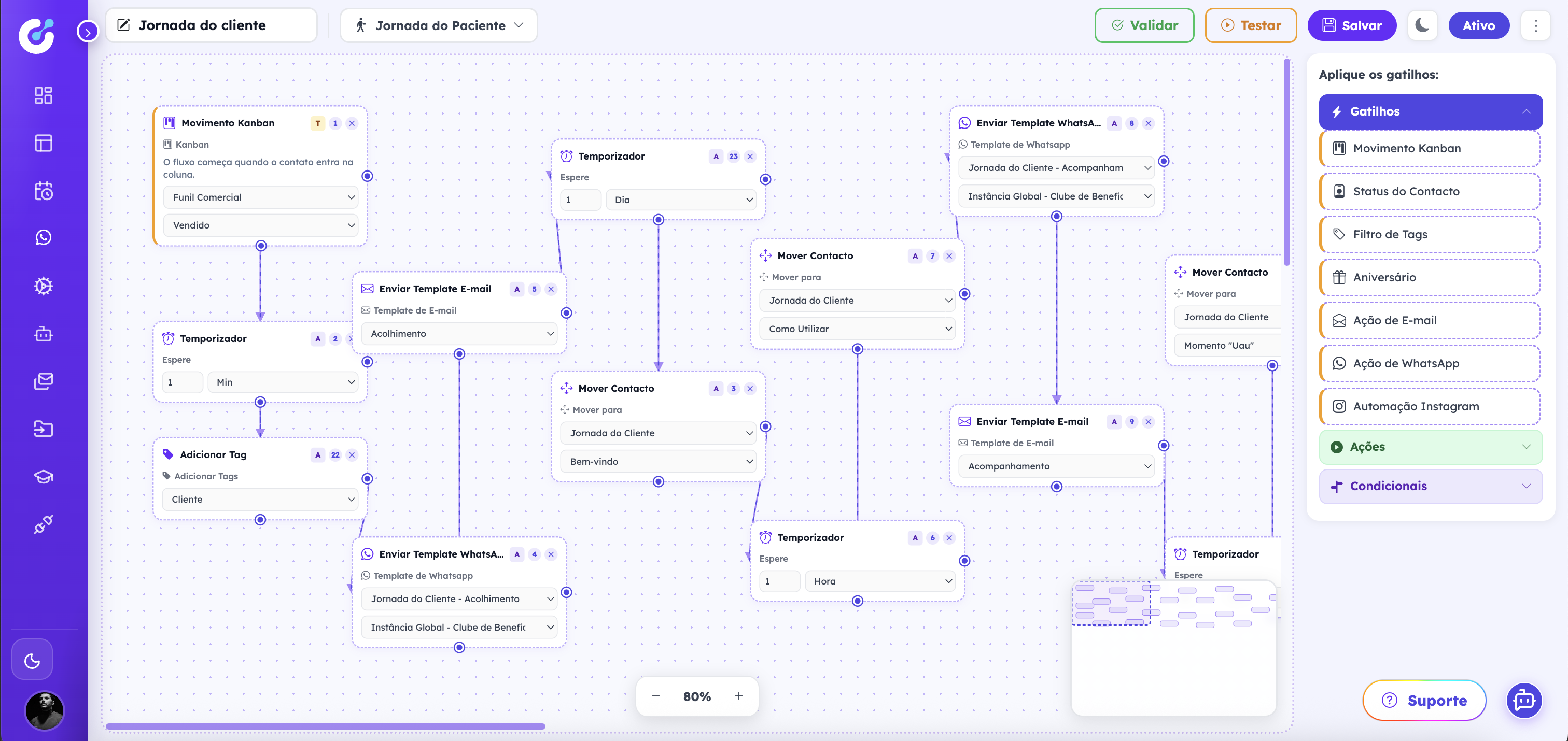The height and width of the screenshot is (741, 1568).
Task: Click the Validar button
Action: click(x=1144, y=25)
